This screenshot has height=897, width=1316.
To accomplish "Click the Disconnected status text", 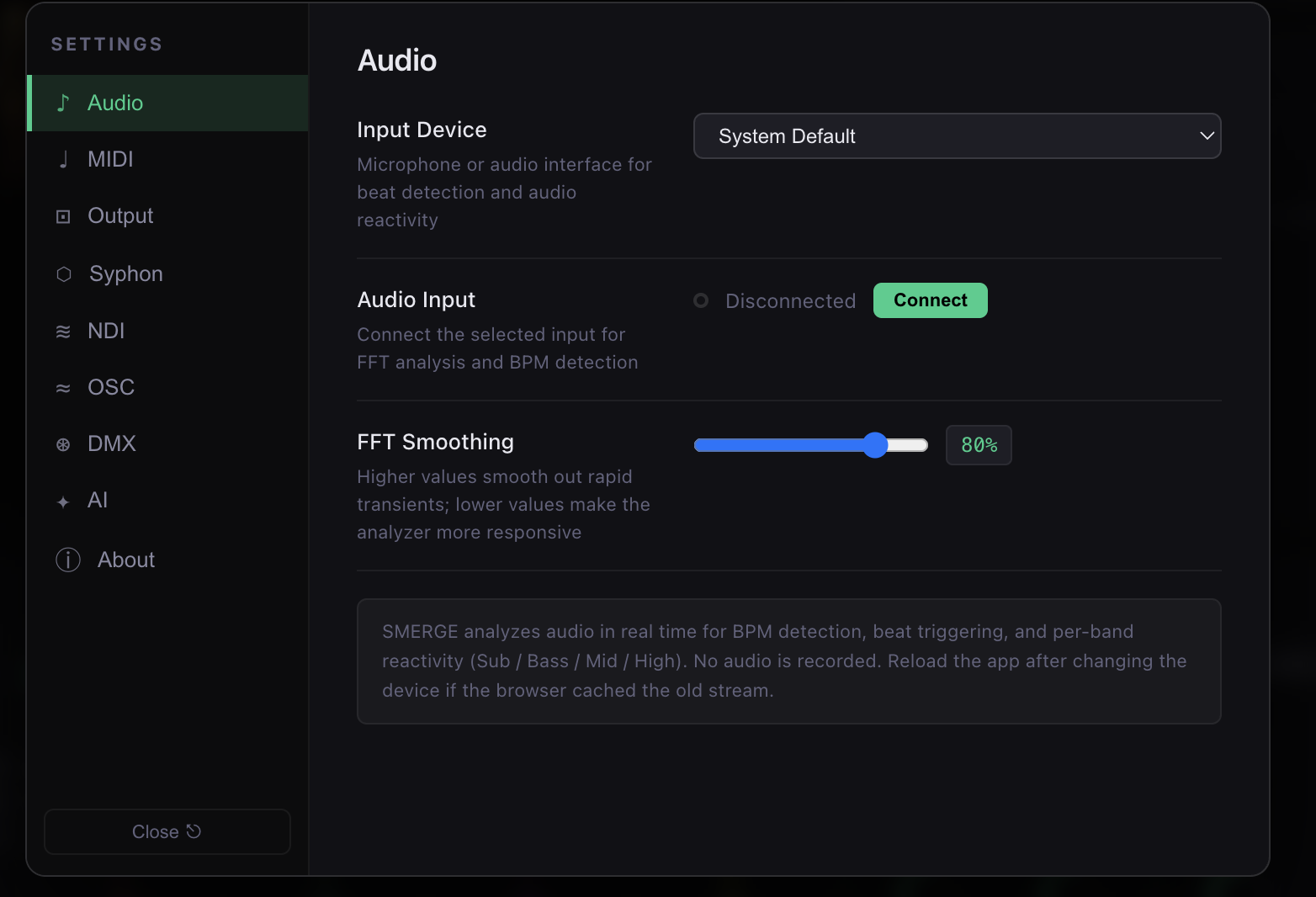I will (x=791, y=300).
